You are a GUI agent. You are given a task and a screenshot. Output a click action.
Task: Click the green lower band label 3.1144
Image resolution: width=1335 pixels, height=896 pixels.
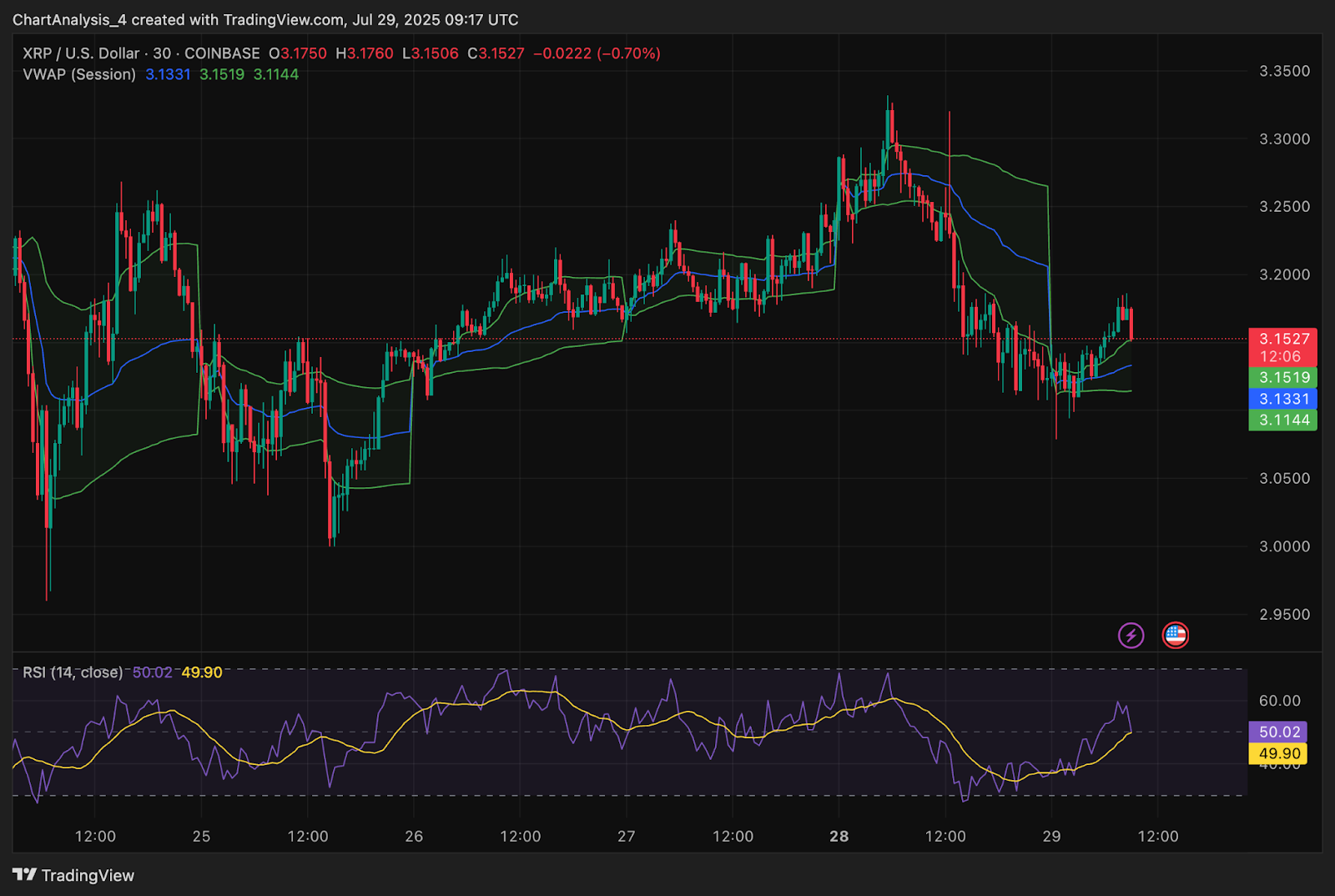pyautogui.click(x=1283, y=420)
